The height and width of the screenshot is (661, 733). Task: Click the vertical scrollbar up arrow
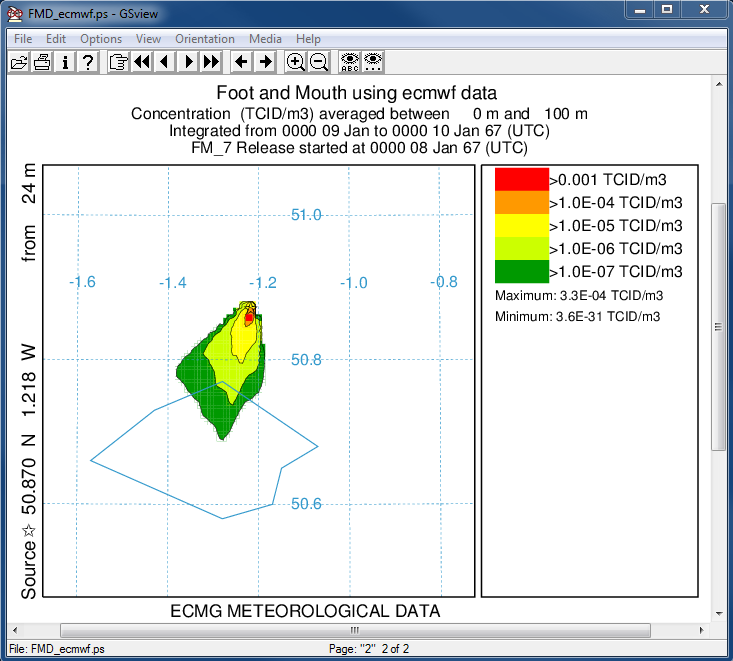coord(719,84)
